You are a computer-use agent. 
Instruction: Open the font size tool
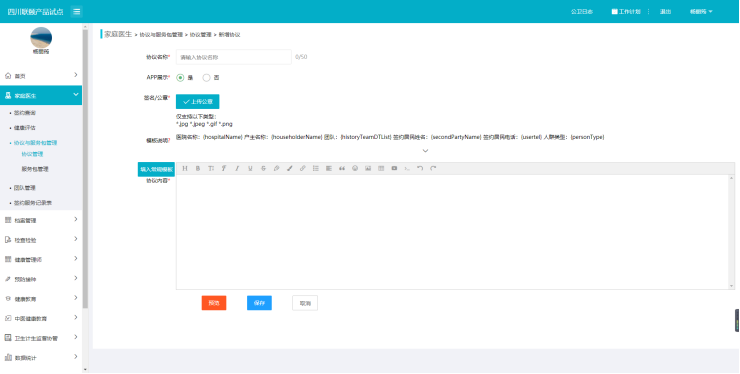(211, 169)
